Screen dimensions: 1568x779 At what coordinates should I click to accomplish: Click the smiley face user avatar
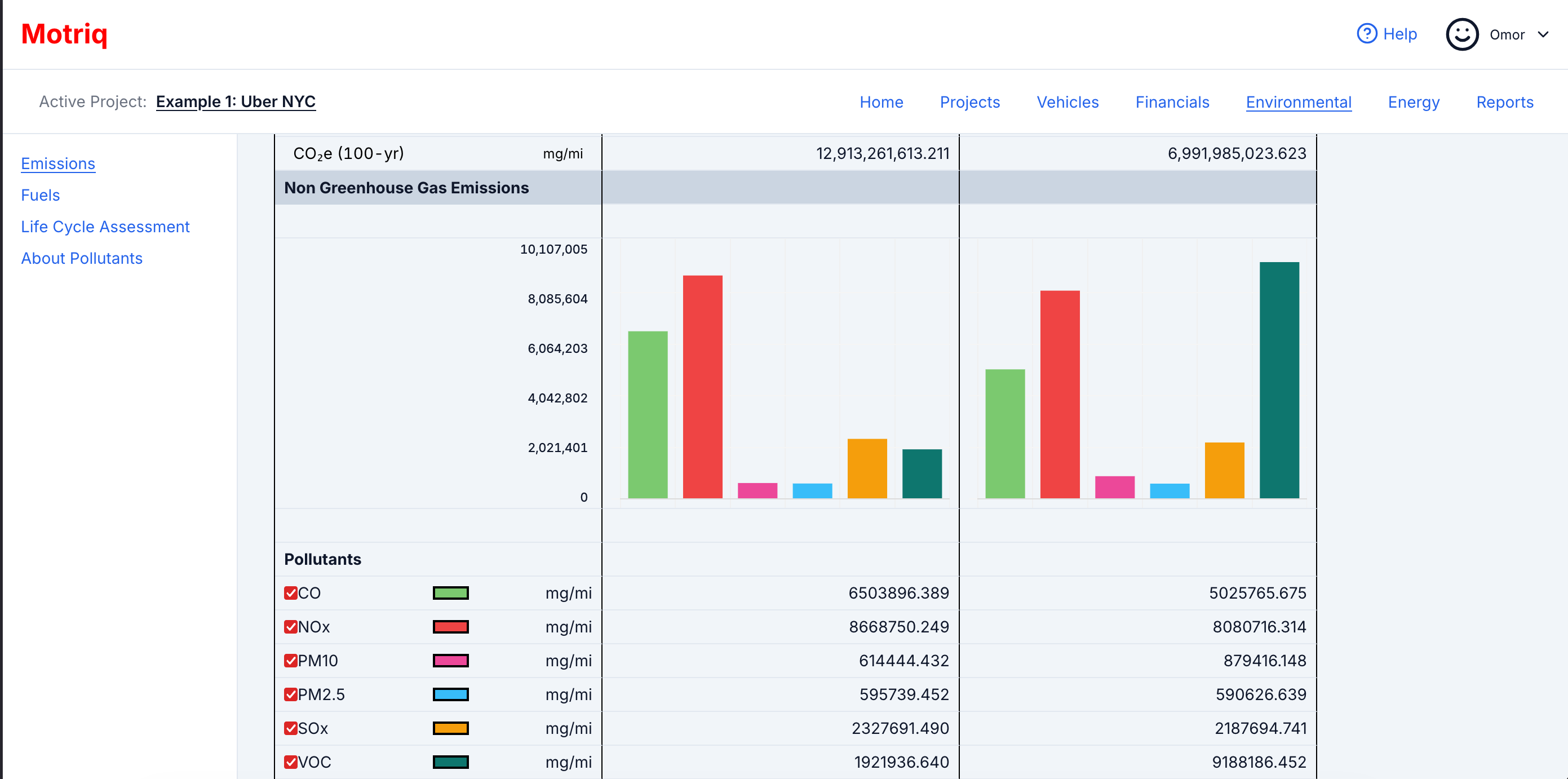coord(1461,35)
